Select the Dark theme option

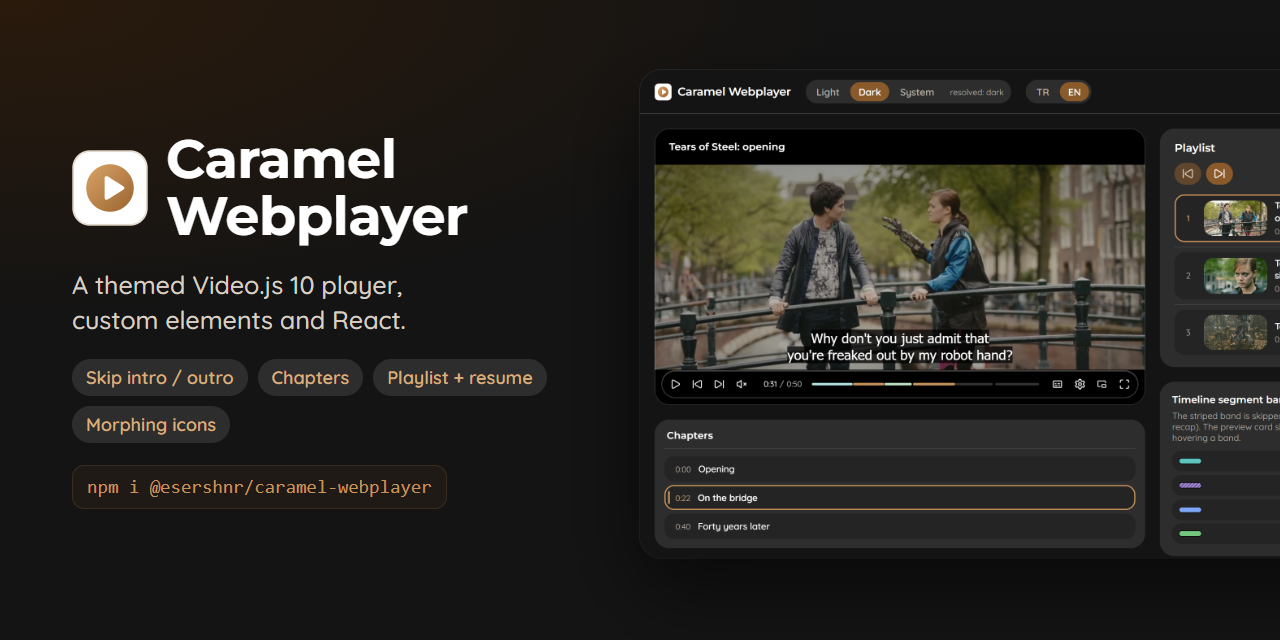[x=870, y=92]
